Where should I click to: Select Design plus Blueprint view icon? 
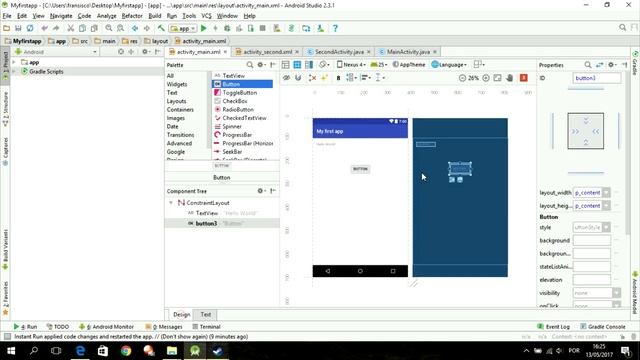click(x=309, y=64)
